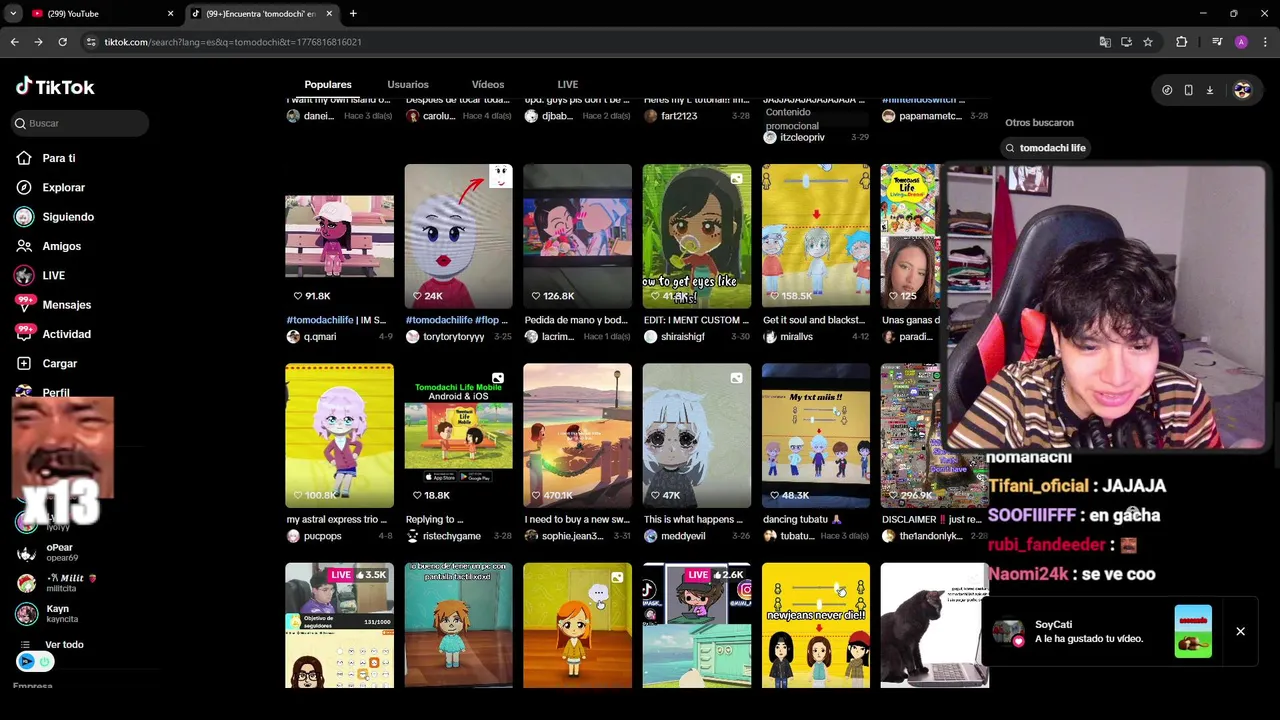
Task: Click the address bar URL
Action: [232, 42]
